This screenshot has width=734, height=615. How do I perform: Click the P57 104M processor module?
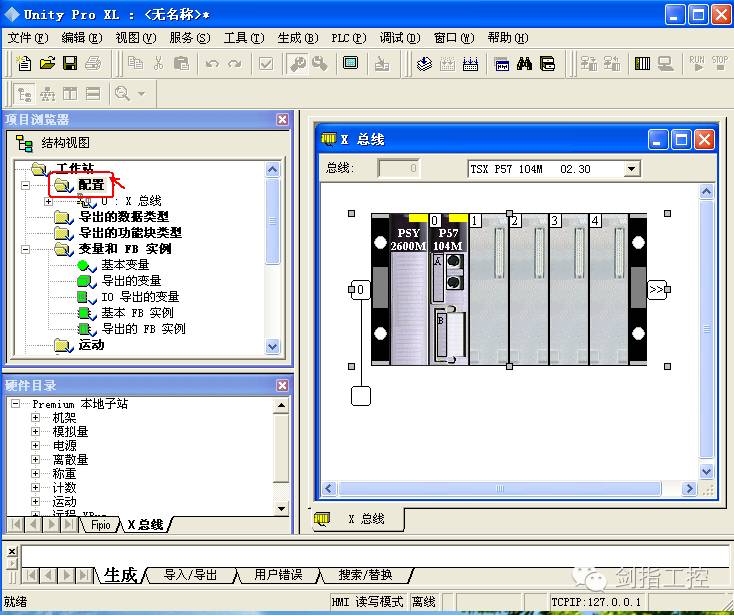click(448, 289)
